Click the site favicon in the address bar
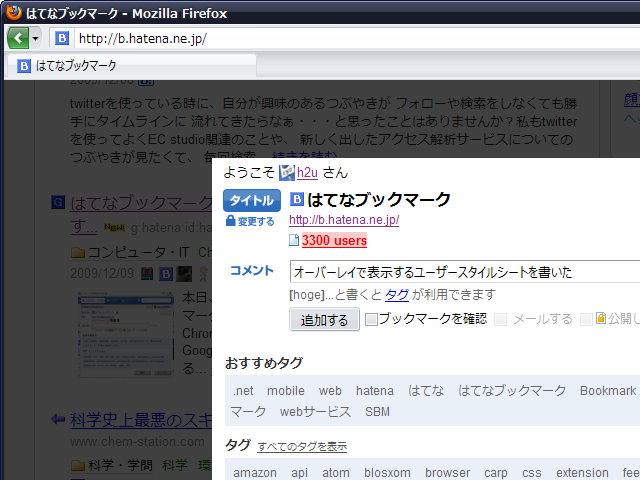 click(62, 38)
